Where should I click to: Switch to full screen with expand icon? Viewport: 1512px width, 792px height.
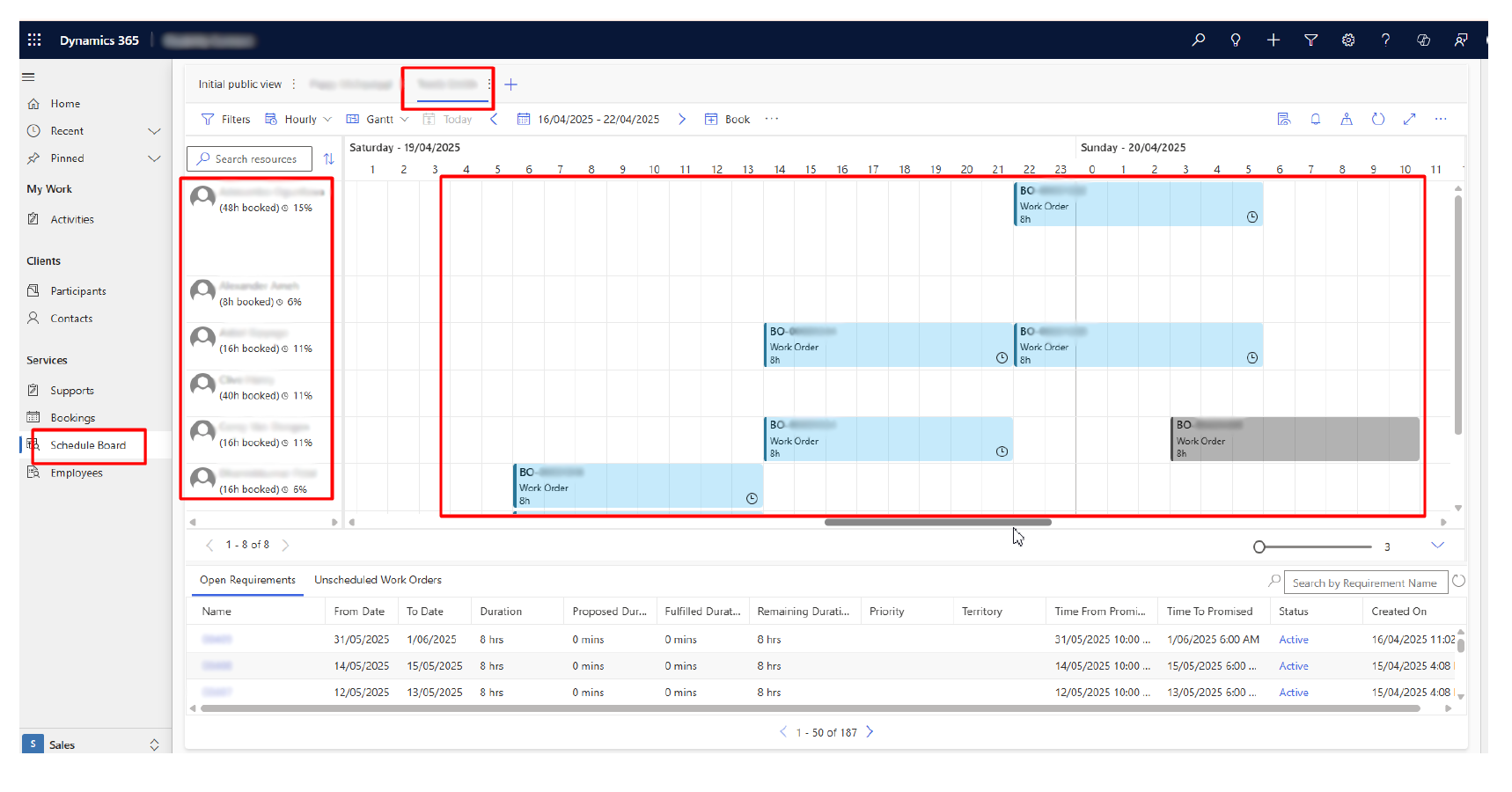pos(1409,120)
